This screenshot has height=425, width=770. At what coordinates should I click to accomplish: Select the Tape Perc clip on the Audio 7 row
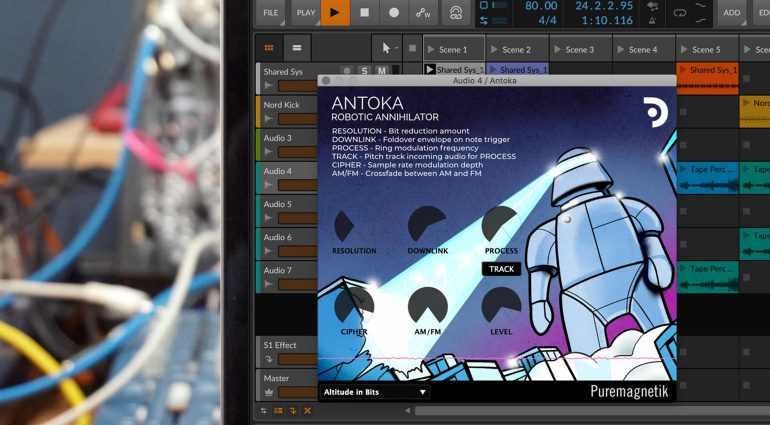(x=707, y=277)
